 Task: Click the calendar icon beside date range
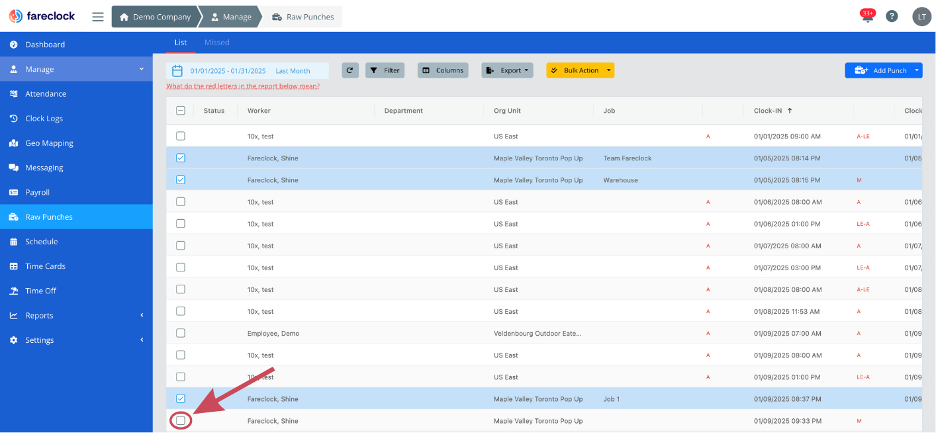[177, 70]
